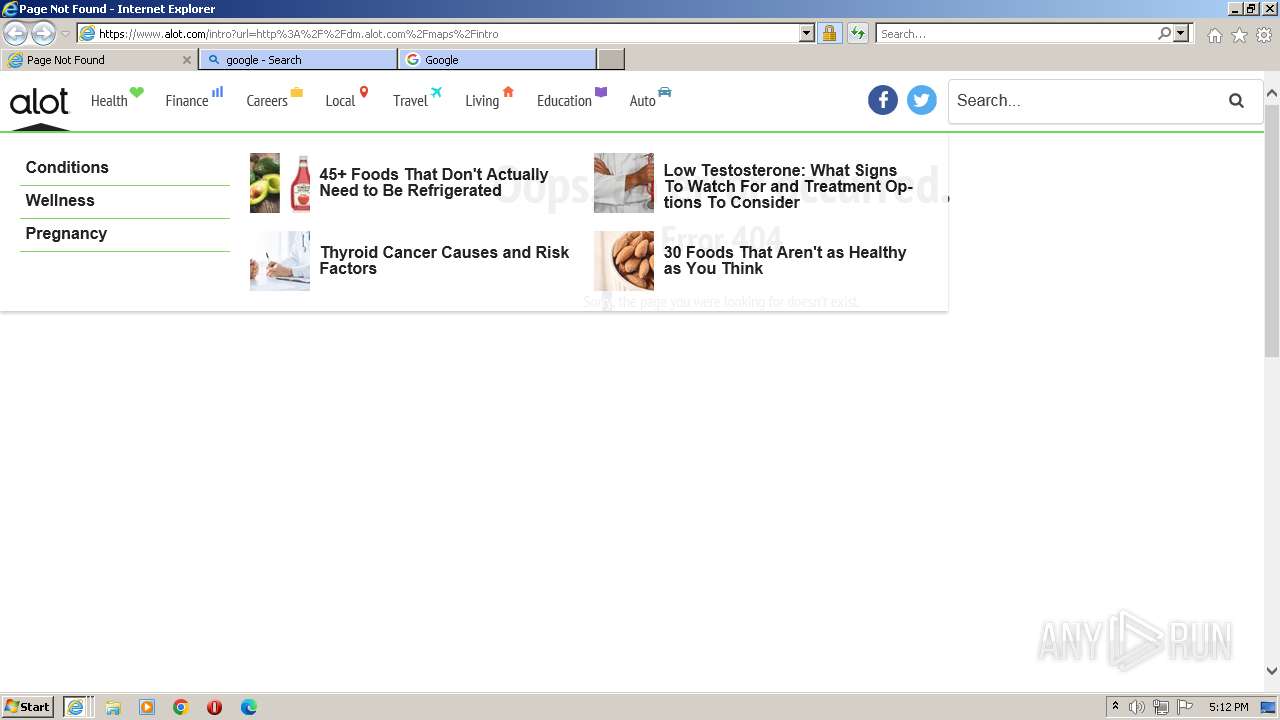Open Windows Media Player taskbar icon
Screen dimensions: 1280x720
click(147, 707)
